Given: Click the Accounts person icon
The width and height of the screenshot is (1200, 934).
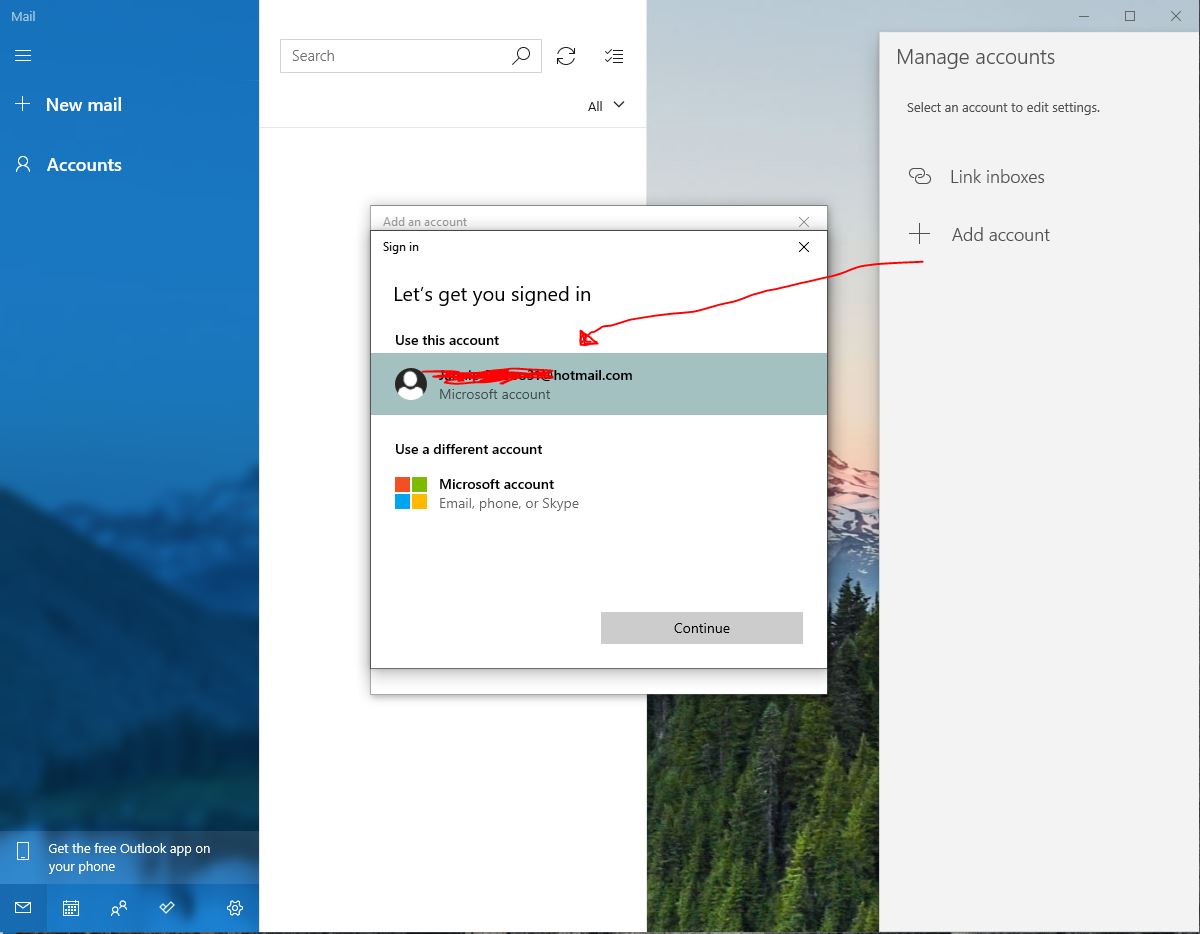Looking at the screenshot, I should click(x=23, y=164).
